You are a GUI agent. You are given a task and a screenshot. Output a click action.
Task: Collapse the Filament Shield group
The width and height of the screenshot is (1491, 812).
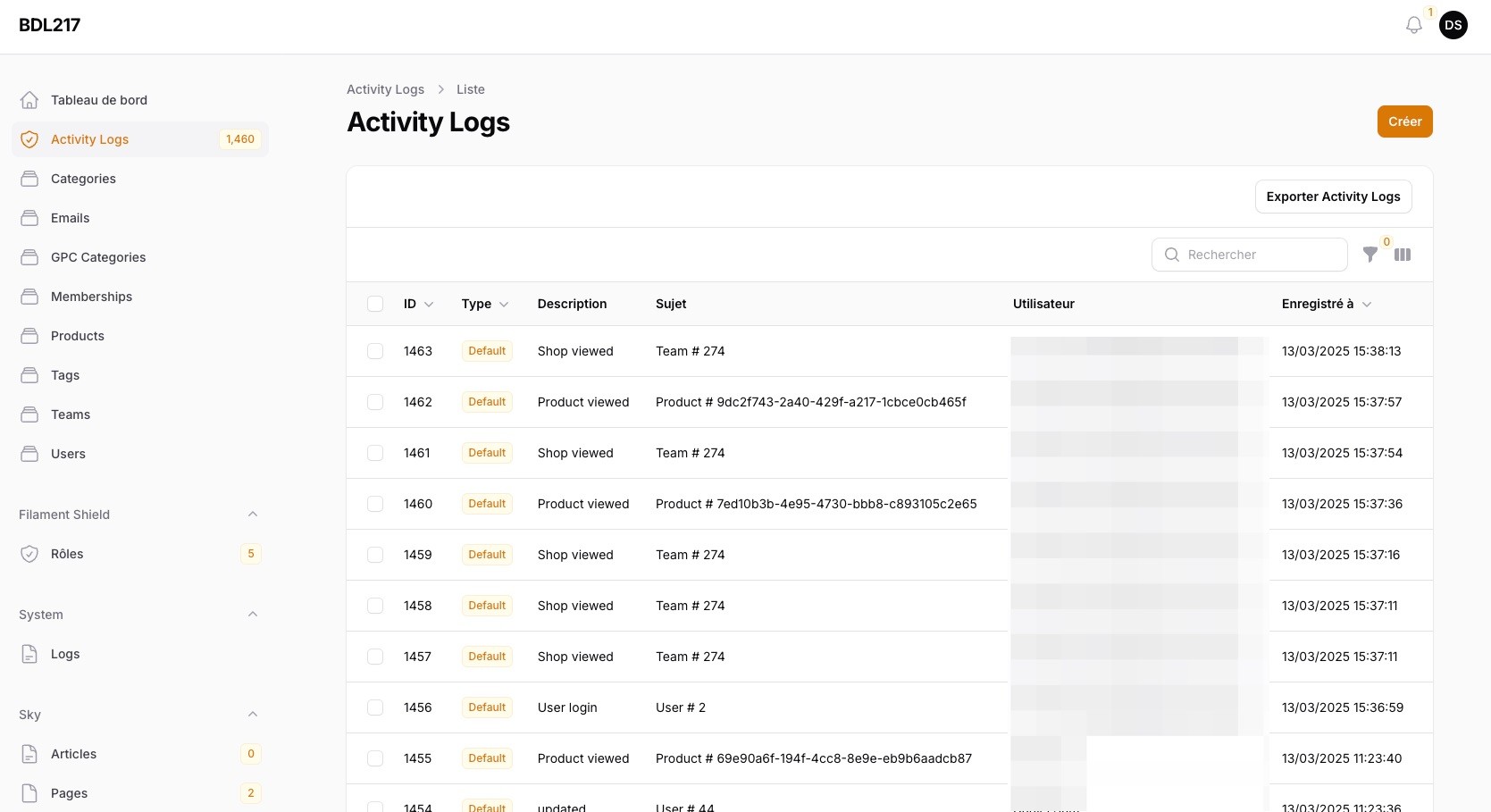pyautogui.click(x=253, y=515)
